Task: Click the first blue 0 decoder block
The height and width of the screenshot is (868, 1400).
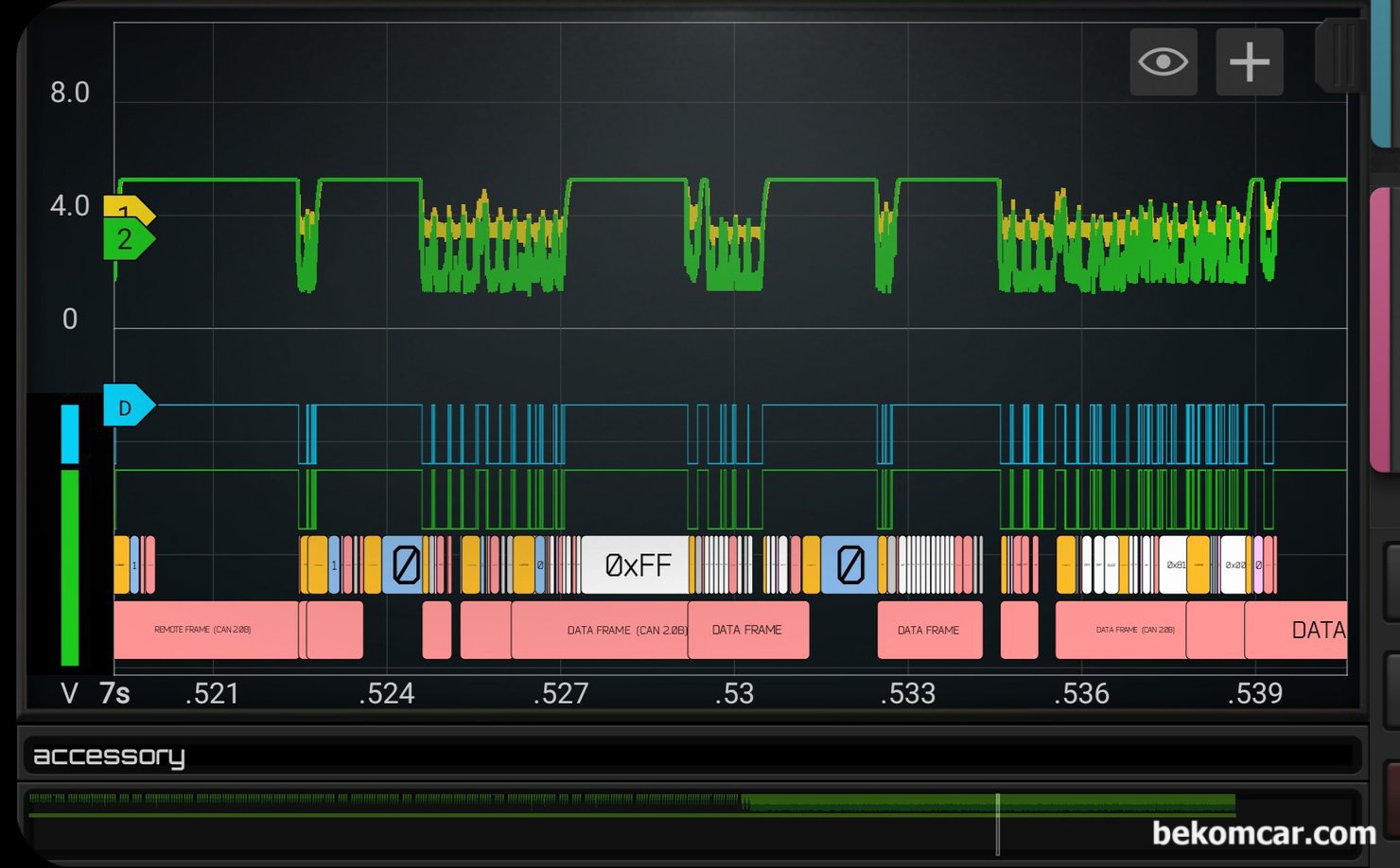Action: pyautogui.click(x=405, y=565)
